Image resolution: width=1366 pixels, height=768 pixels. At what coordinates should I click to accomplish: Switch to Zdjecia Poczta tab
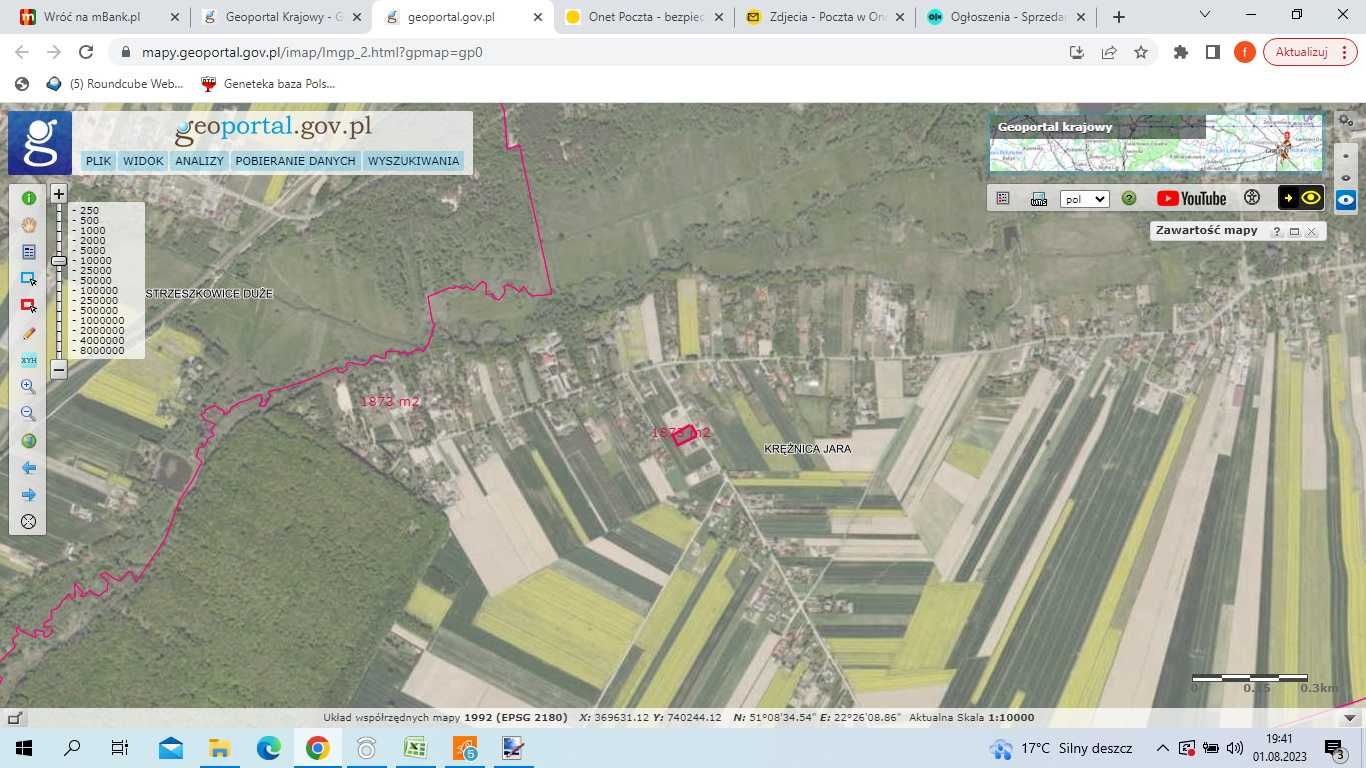pos(825,17)
